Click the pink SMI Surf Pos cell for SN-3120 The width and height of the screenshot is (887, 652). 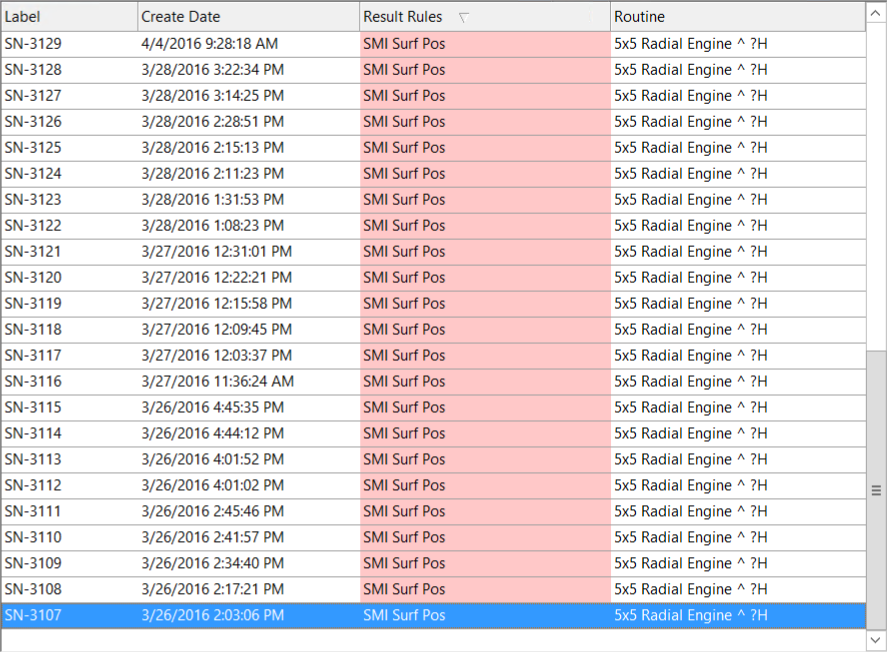tap(405, 278)
